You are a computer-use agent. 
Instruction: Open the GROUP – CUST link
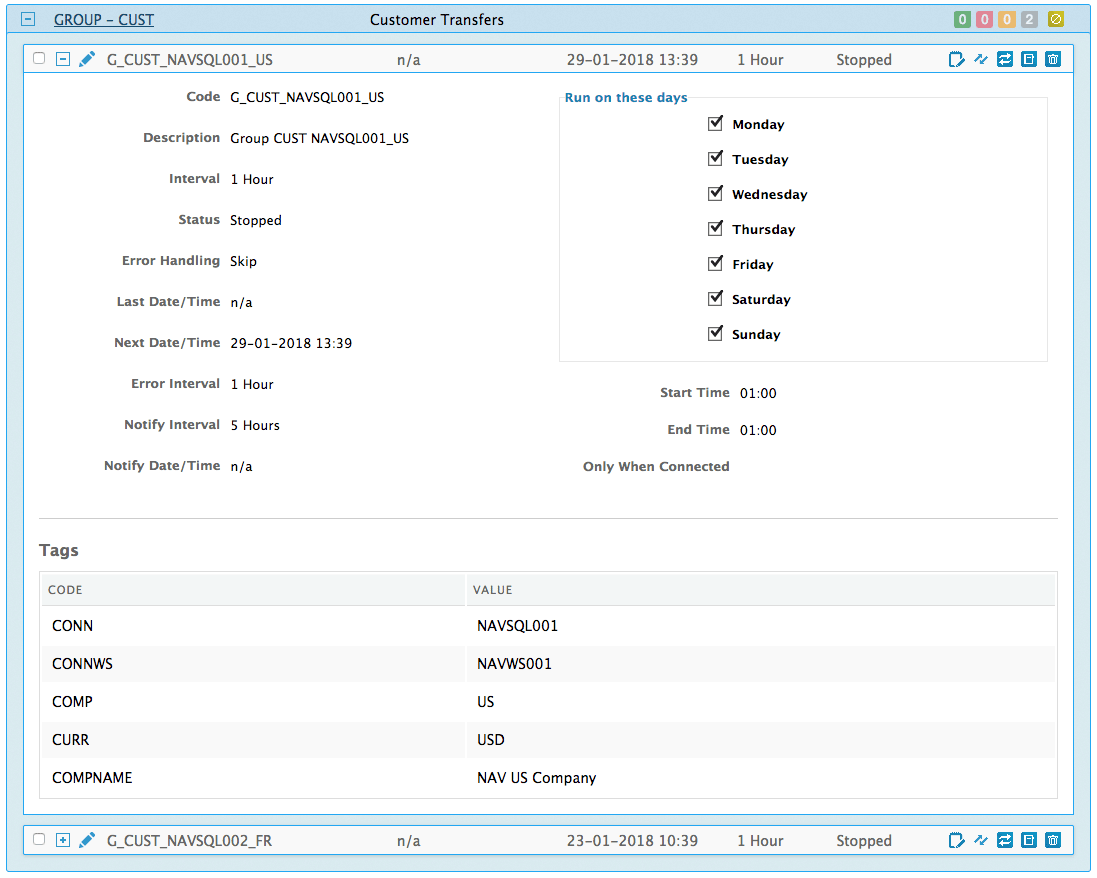click(x=103, y=19)
